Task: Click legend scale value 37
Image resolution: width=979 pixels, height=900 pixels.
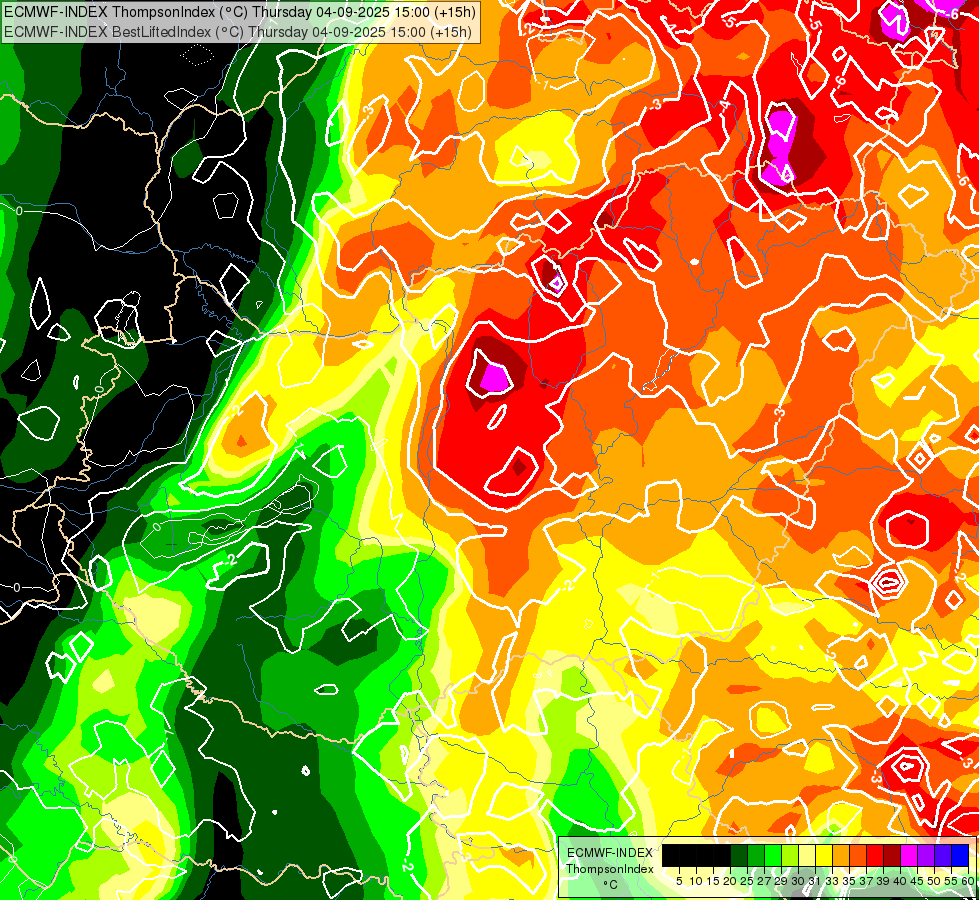Action: pos(866,881)
